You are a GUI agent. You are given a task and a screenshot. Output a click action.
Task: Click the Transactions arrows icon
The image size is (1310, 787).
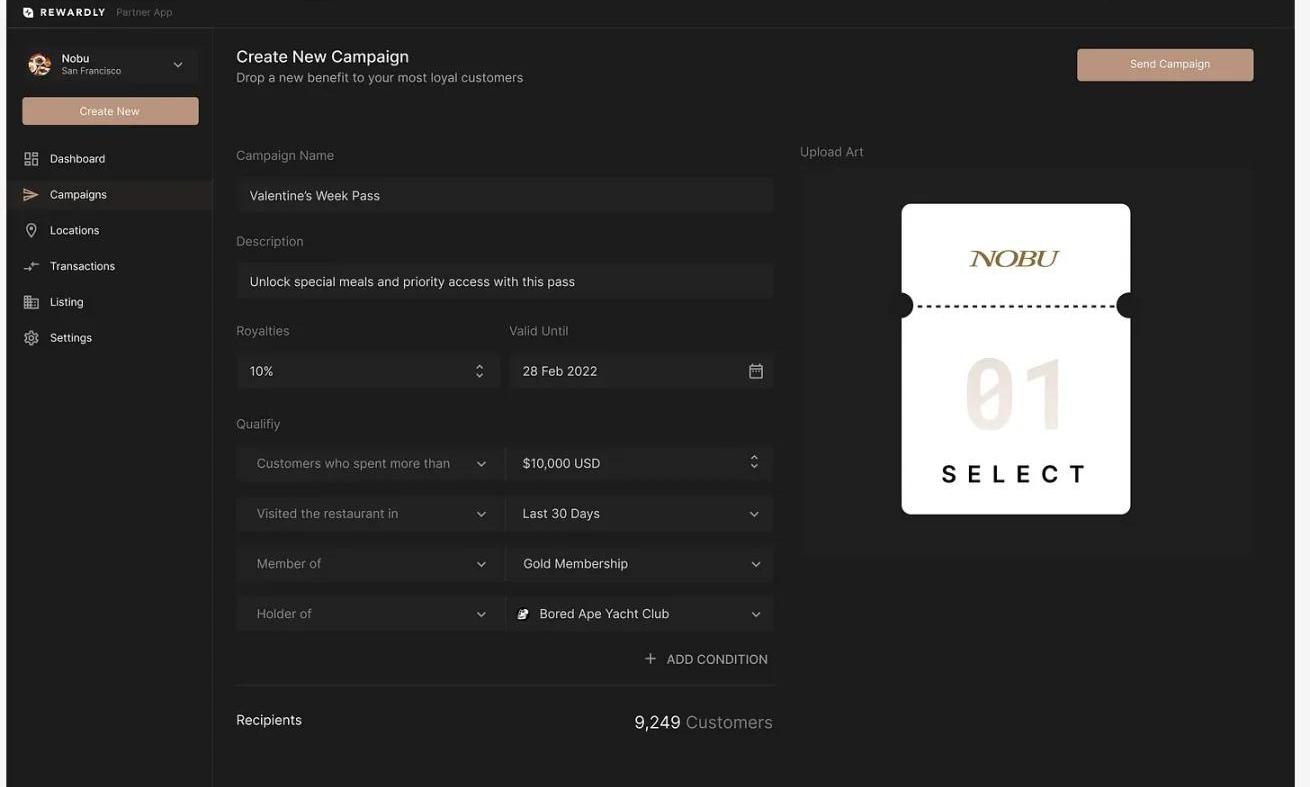pyautogui.click(x=31, y=266)
